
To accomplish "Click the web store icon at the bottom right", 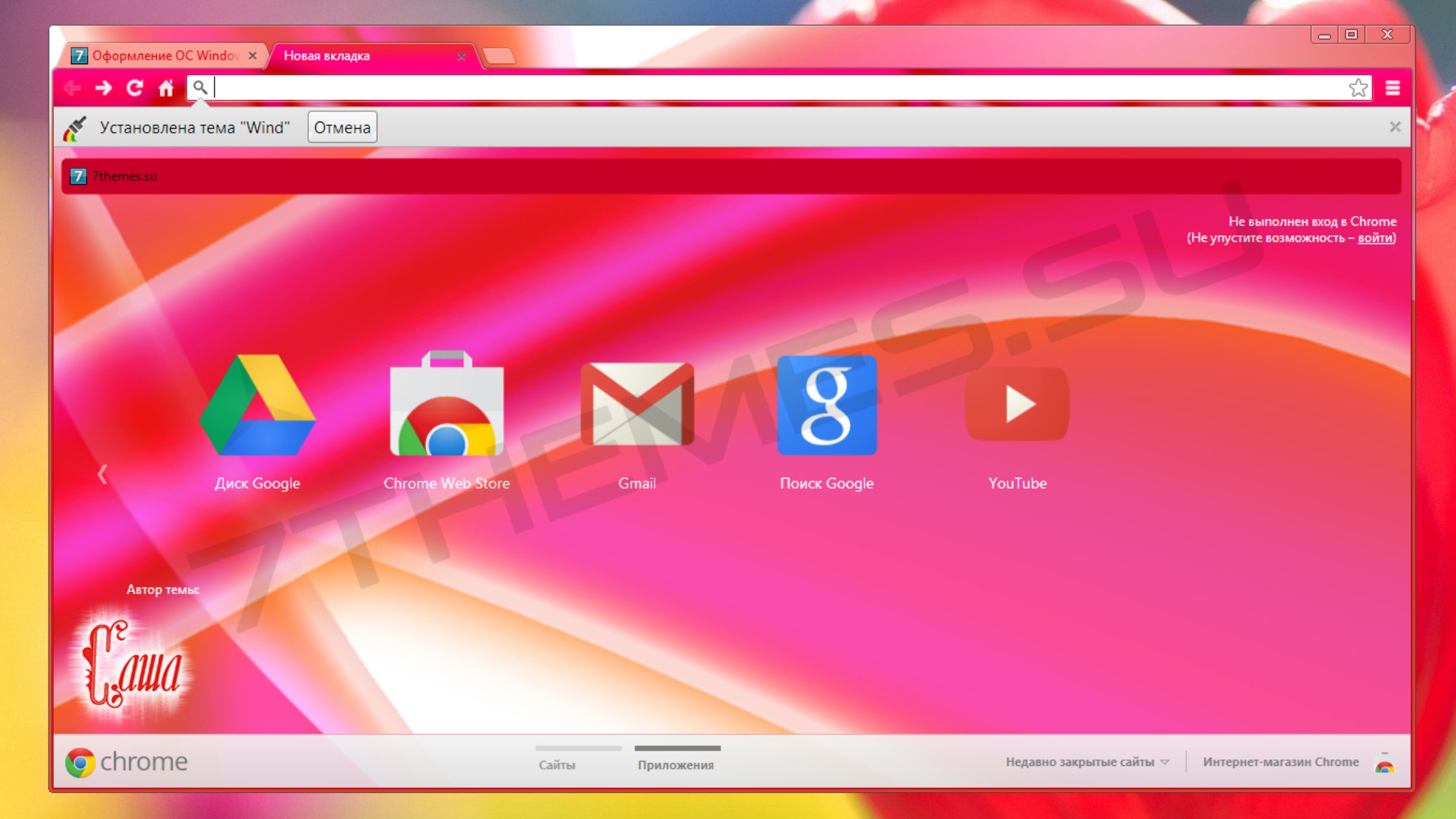I will pos(1384,763).
